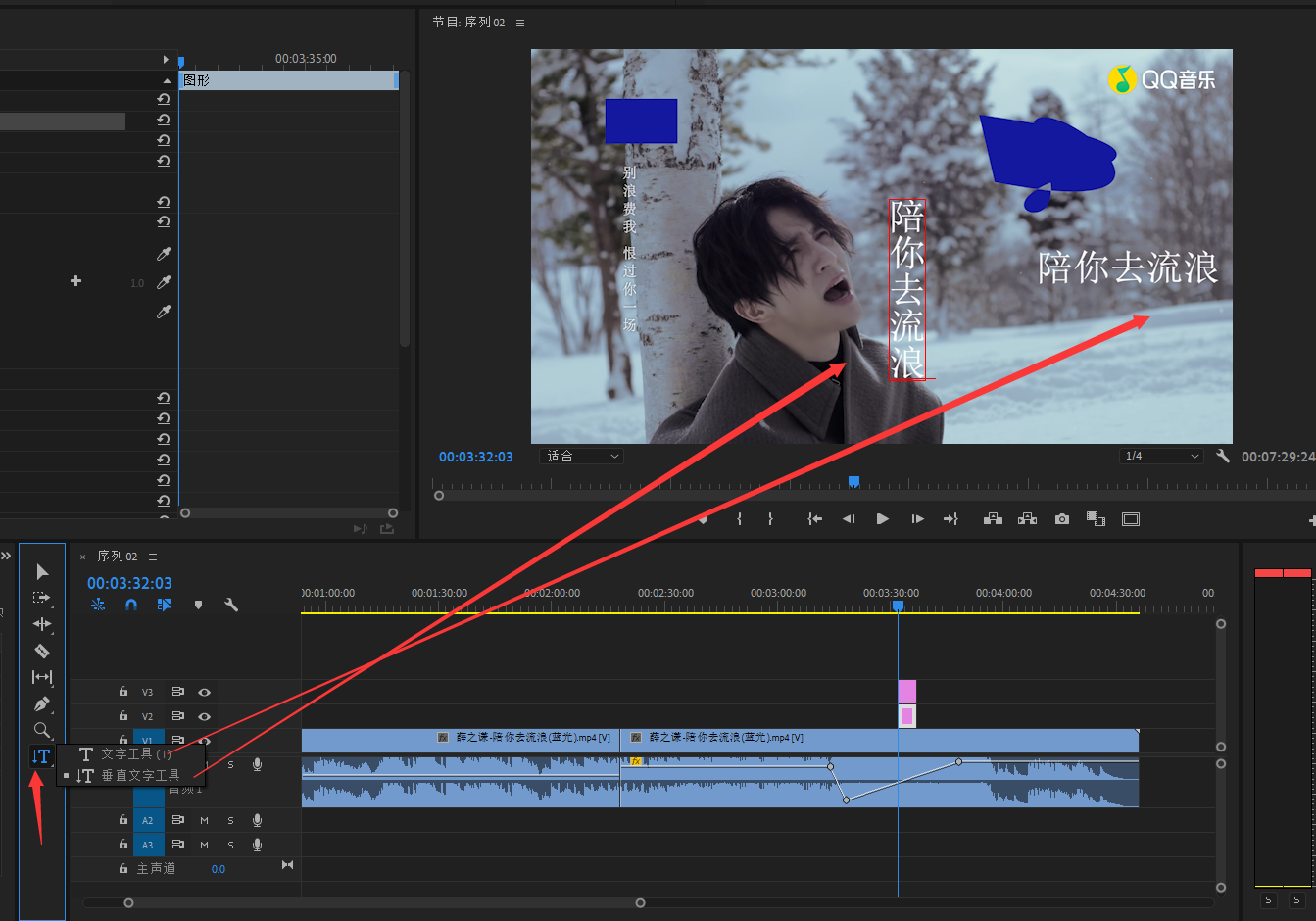Viewport: 1316px width, 921px height.
Task: Hide the V2 track output
Action: click(204, 716)
